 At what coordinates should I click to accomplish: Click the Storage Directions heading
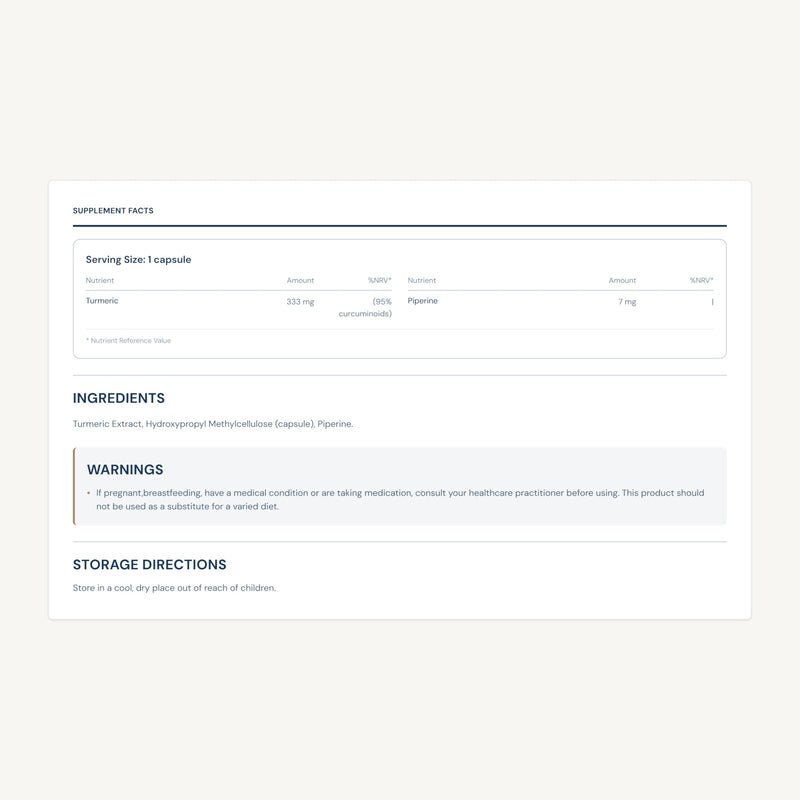tap(149, 565)
